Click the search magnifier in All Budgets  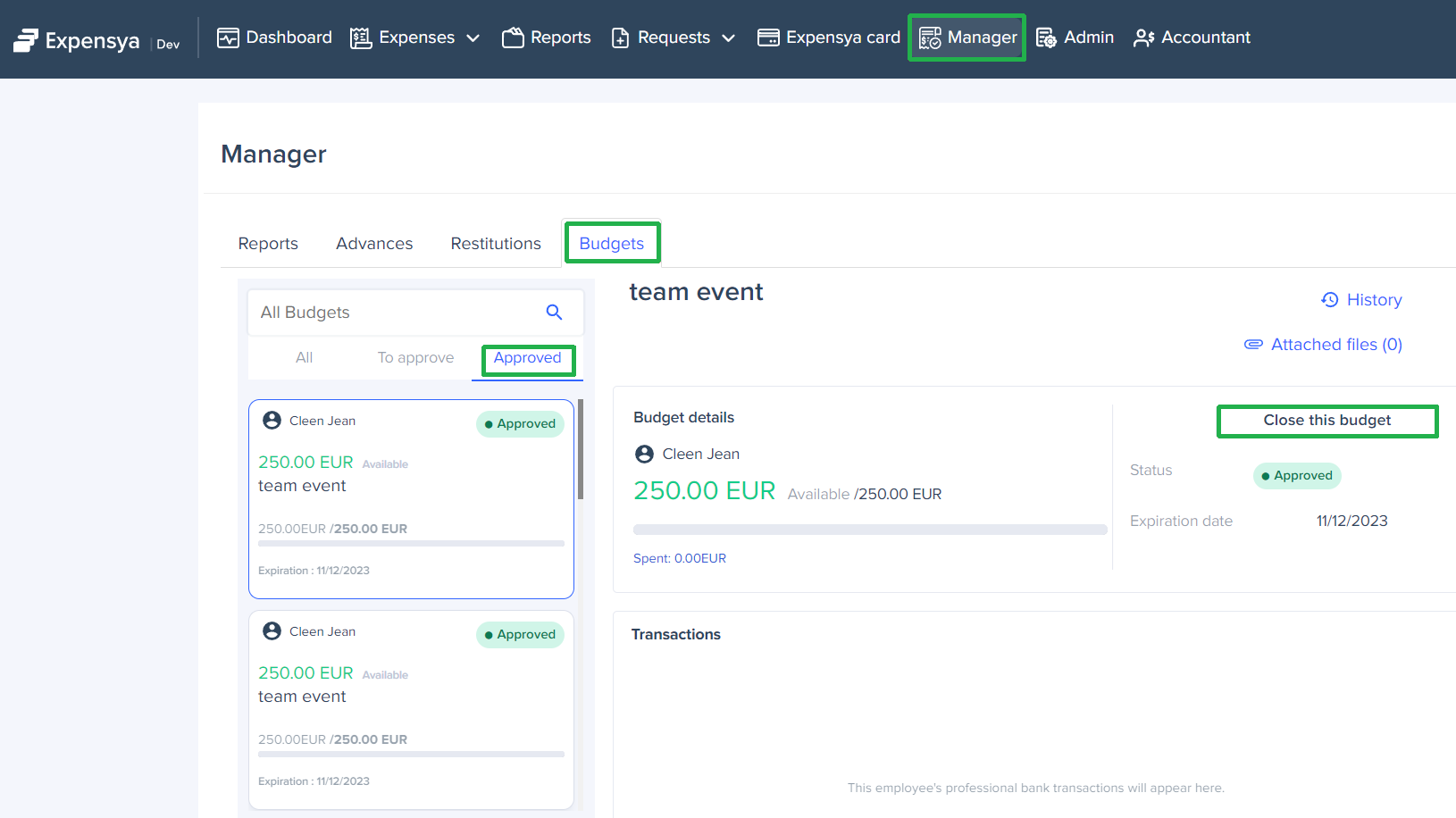(554, 312)
